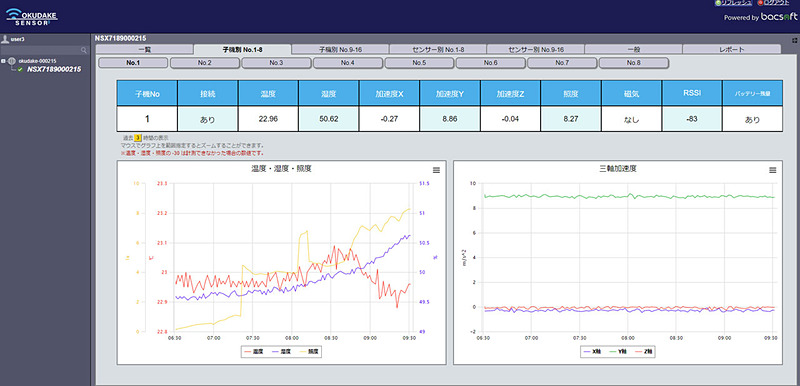Click the acceleration Z value -0.04
Viewport: 800px width, 386px height.
[x=510, y=119]
